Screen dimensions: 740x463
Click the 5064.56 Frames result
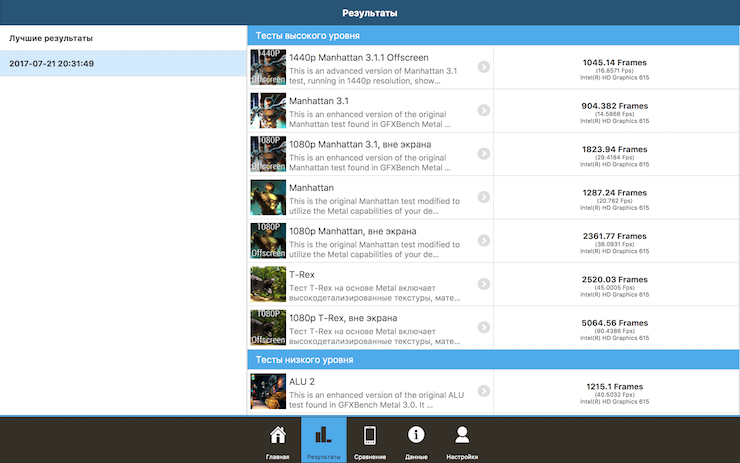coord(614,323)
